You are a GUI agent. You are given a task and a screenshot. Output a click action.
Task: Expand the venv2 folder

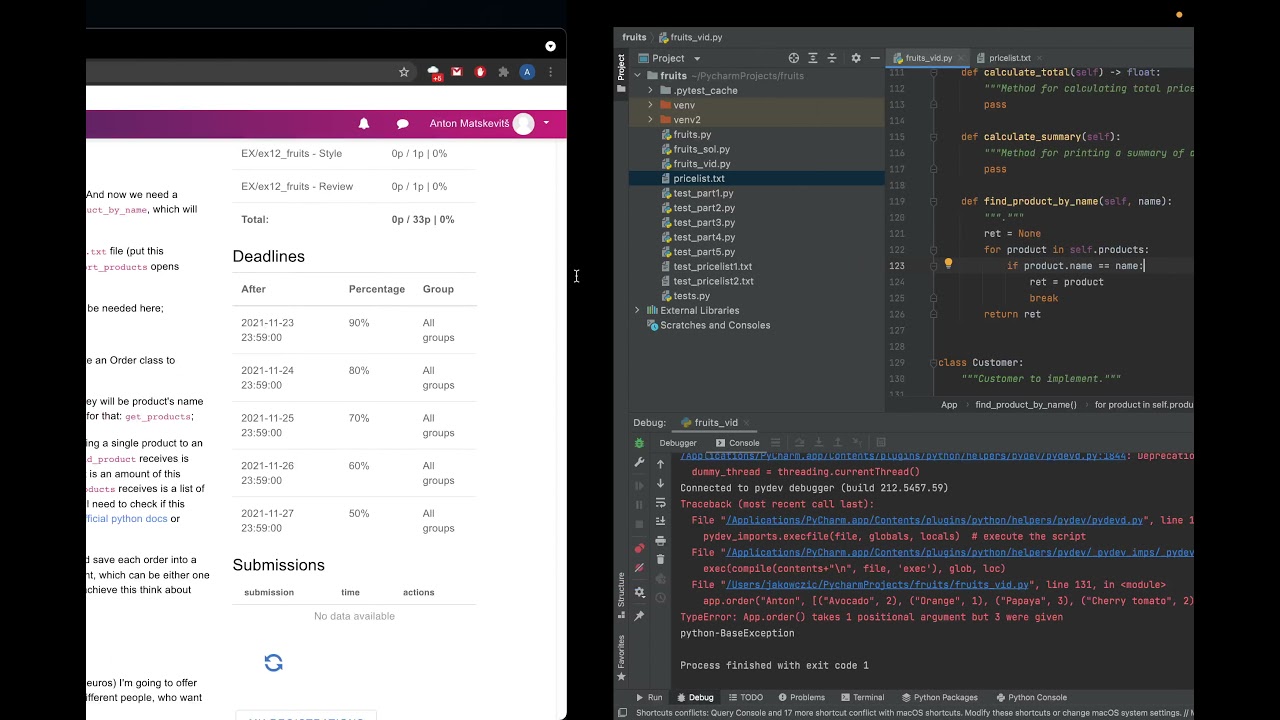pos(650,120)
